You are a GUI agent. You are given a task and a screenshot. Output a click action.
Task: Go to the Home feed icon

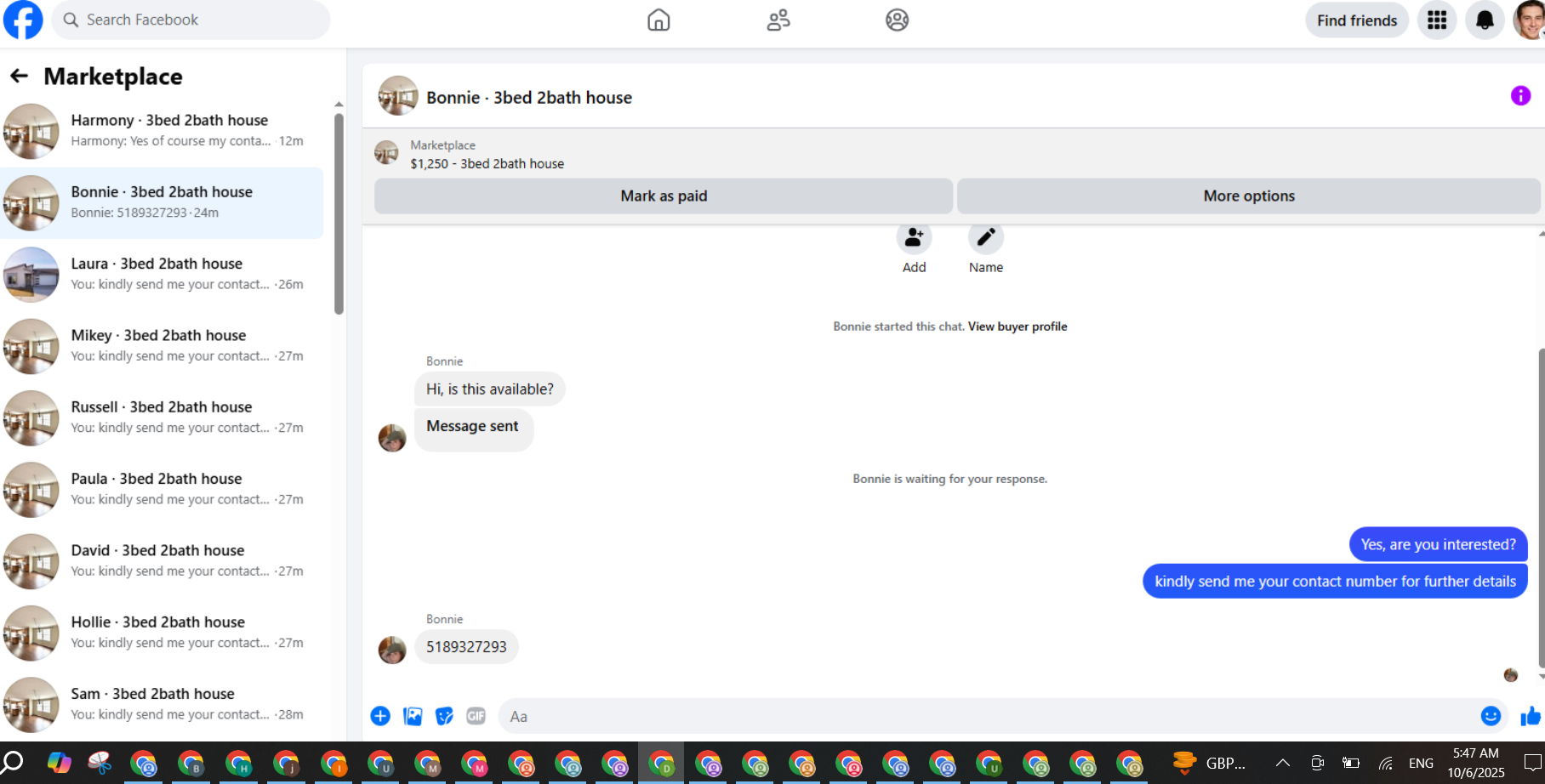coord(658,20)
